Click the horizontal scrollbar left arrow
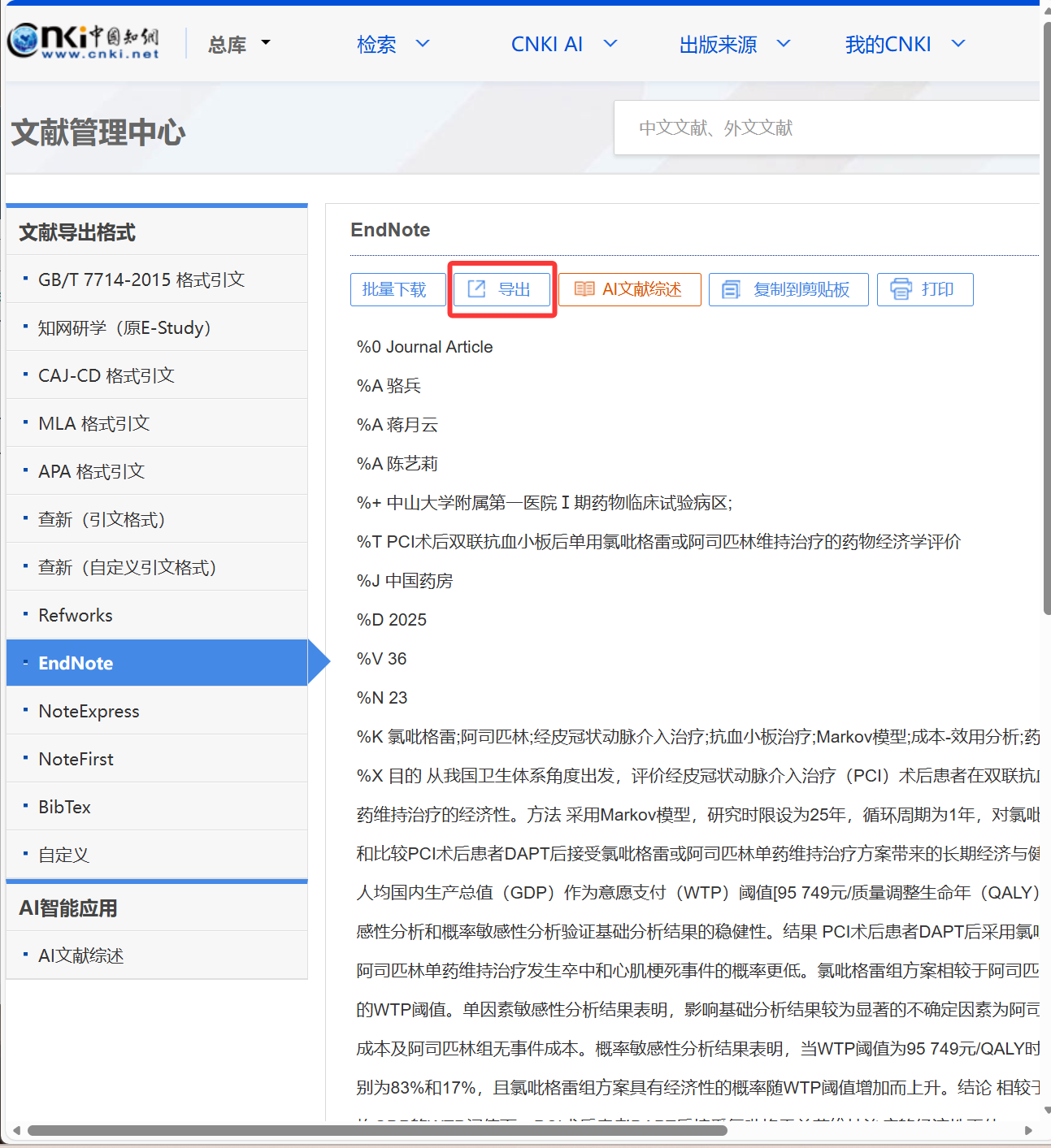Image resolution: width=1051 pixels, height=1148 pixels. (x=16, y=1130)
